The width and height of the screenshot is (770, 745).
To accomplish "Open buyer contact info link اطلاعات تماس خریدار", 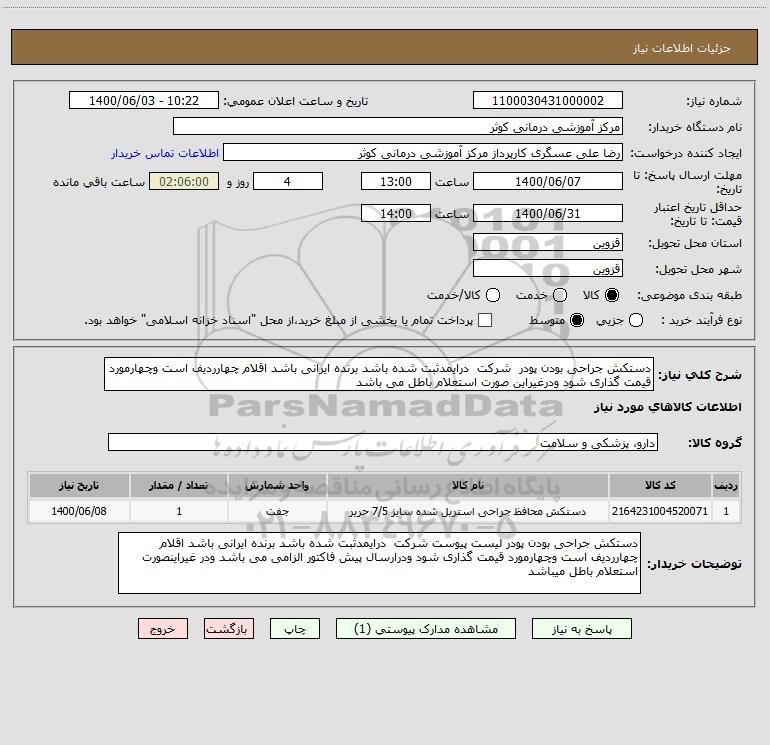I will tap(165, 153).
